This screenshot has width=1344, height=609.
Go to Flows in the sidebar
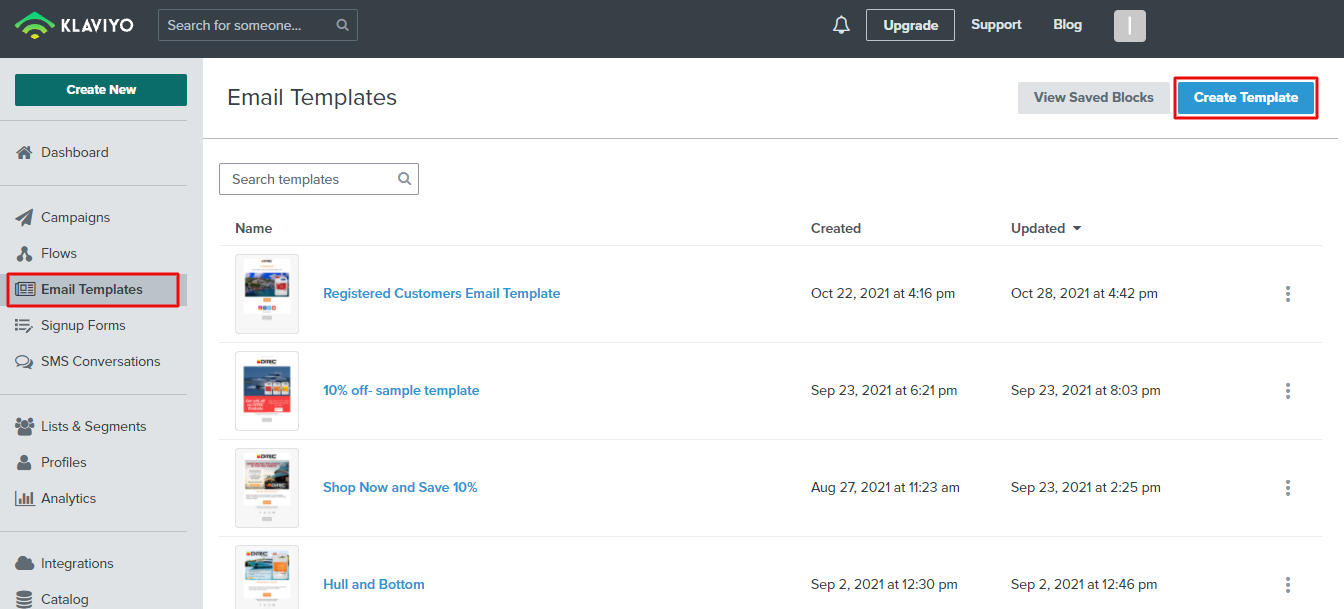(59, 253)
